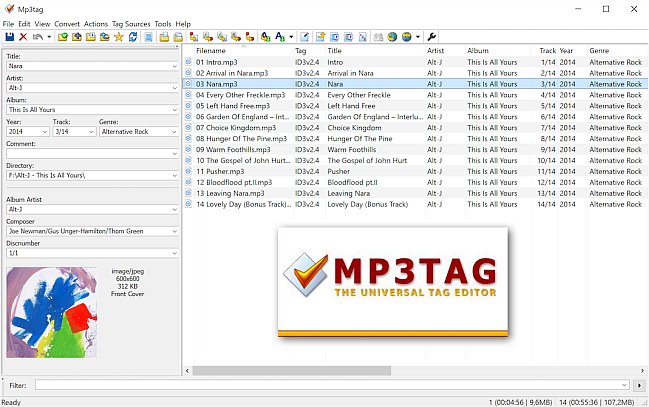
Task: Click the file icon beside 11 Pusher.mp3
Action: 188,171
